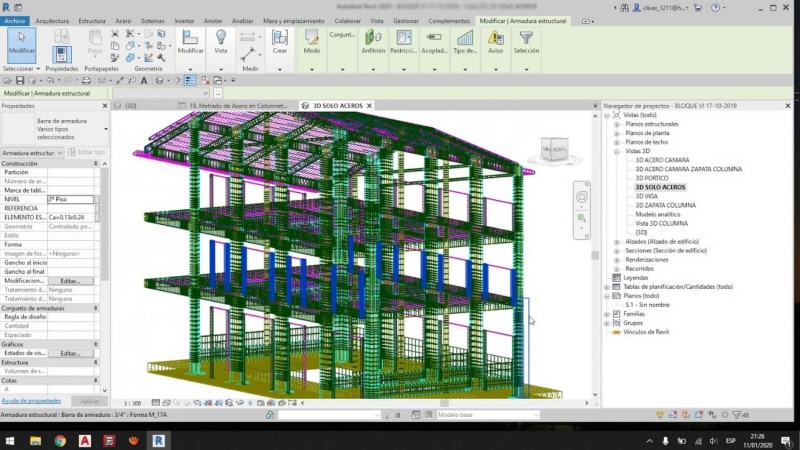The width and height of the screenshot is (800, 450).
Task: Toggle thin lines in quick access toolbar
Action: pos(190,80)
